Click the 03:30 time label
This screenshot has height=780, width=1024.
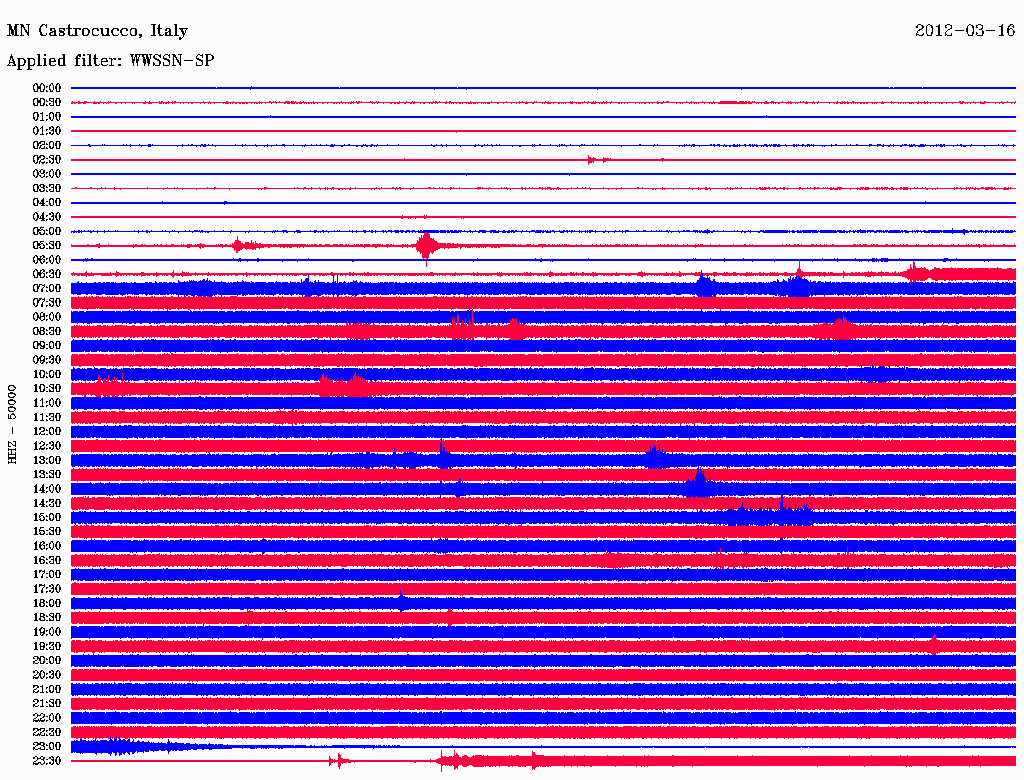[47, 188]
